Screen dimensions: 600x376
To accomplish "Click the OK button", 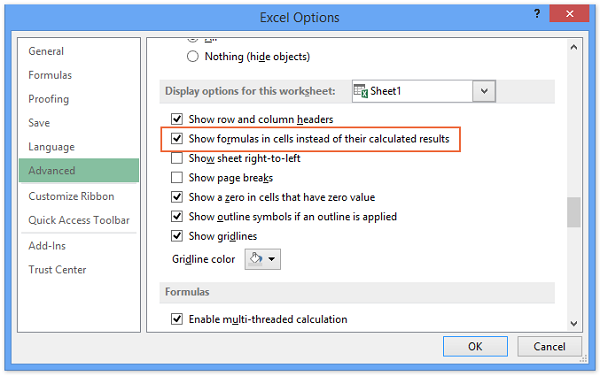I will point(475,347).
